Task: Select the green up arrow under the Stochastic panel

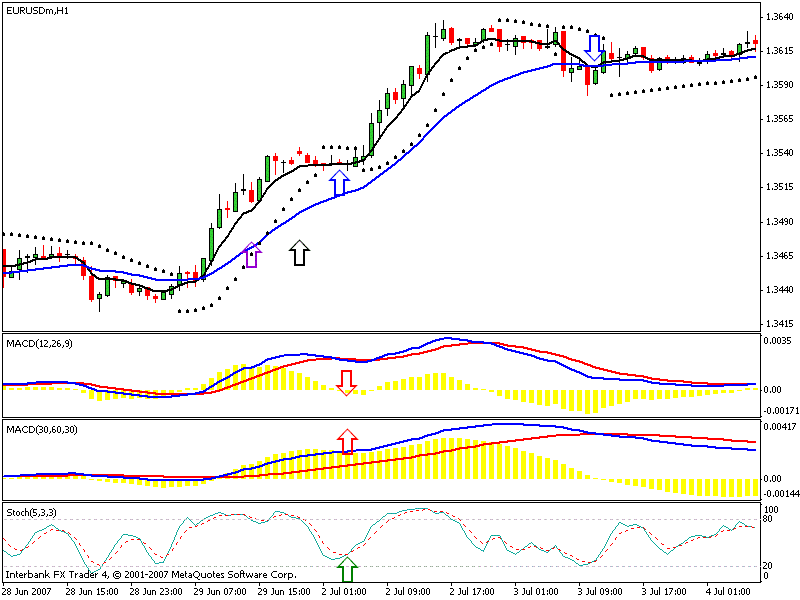Action: coord(345,568)
